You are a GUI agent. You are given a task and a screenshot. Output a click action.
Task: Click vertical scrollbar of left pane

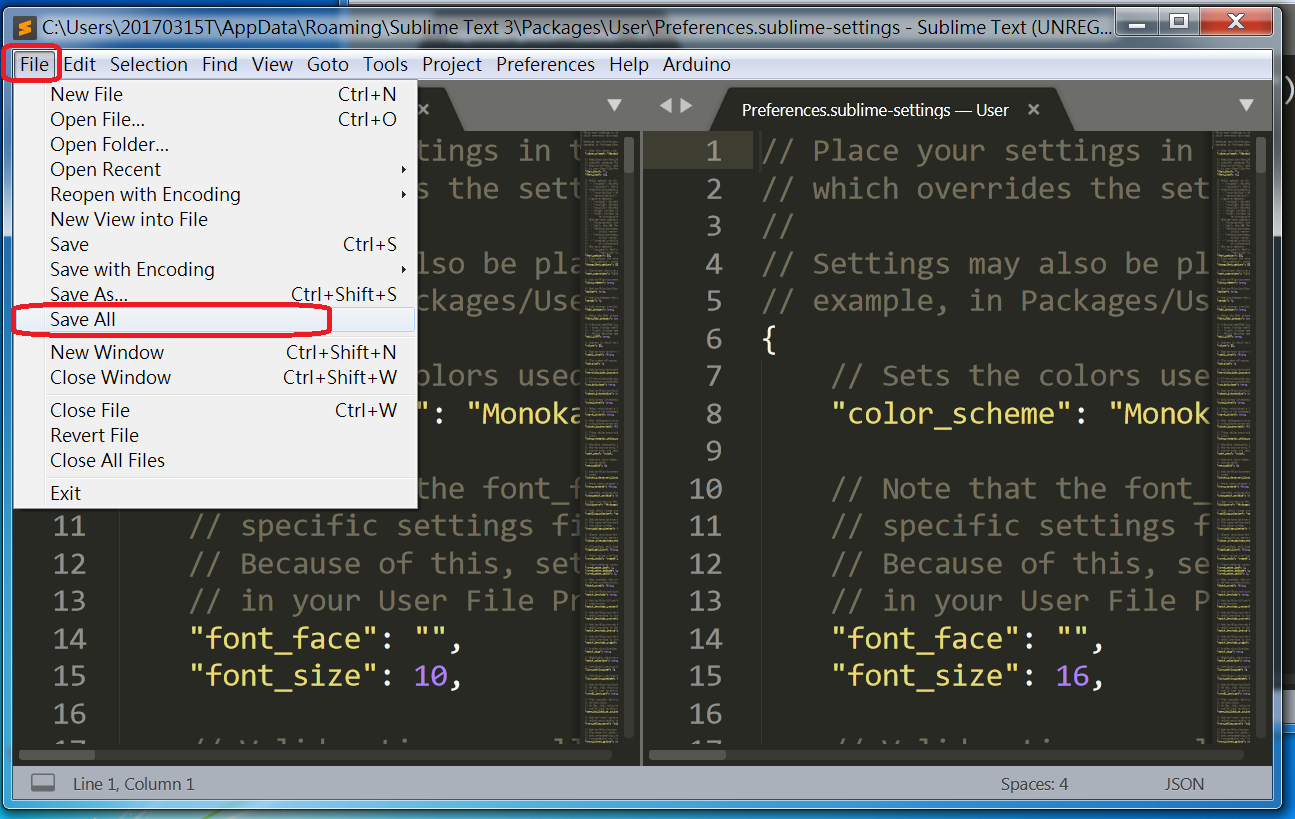tap(629, 155)
